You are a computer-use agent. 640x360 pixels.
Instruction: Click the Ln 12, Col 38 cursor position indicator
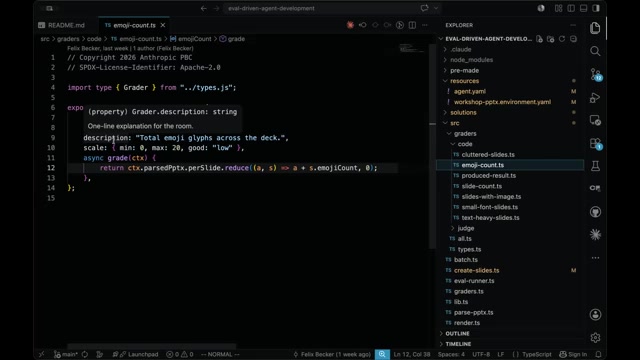coord(412,354)
